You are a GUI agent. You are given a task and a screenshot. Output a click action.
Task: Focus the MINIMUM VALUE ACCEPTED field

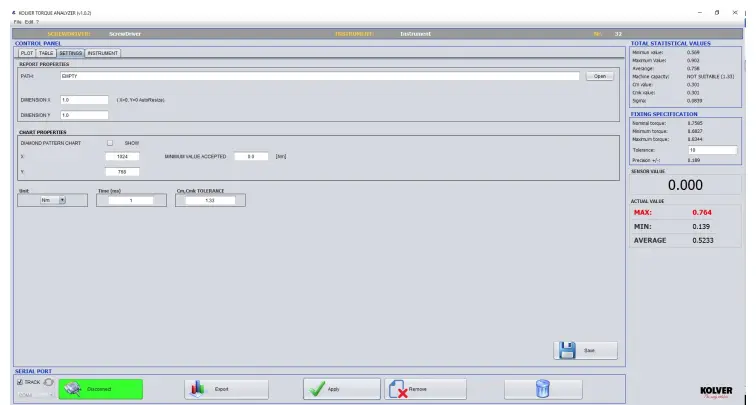click(251, 156)
